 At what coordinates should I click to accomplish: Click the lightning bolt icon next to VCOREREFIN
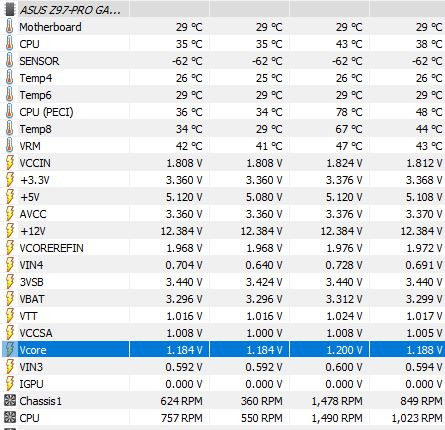(10, 248)
